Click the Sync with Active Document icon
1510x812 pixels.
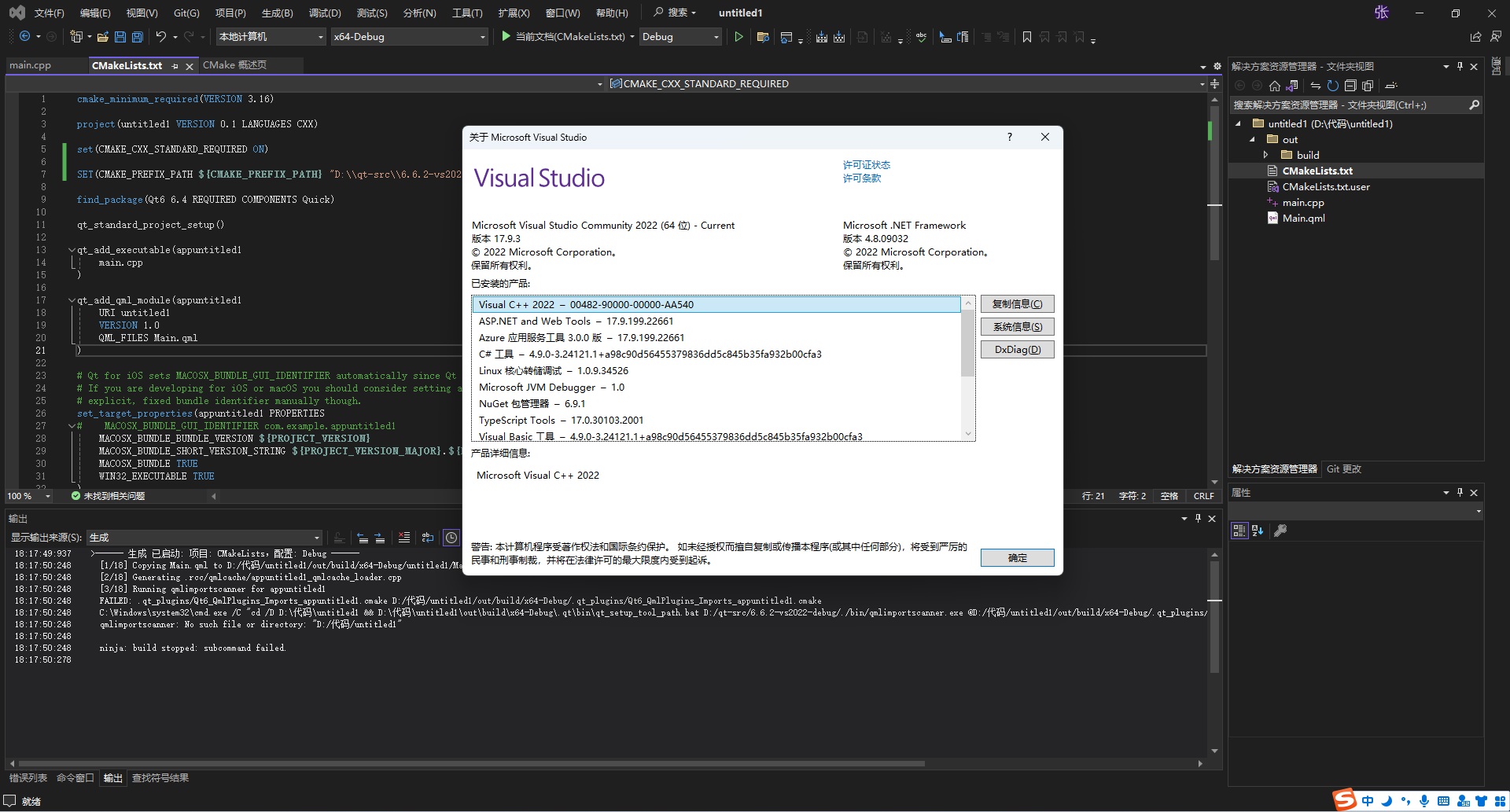point(1315,86)
